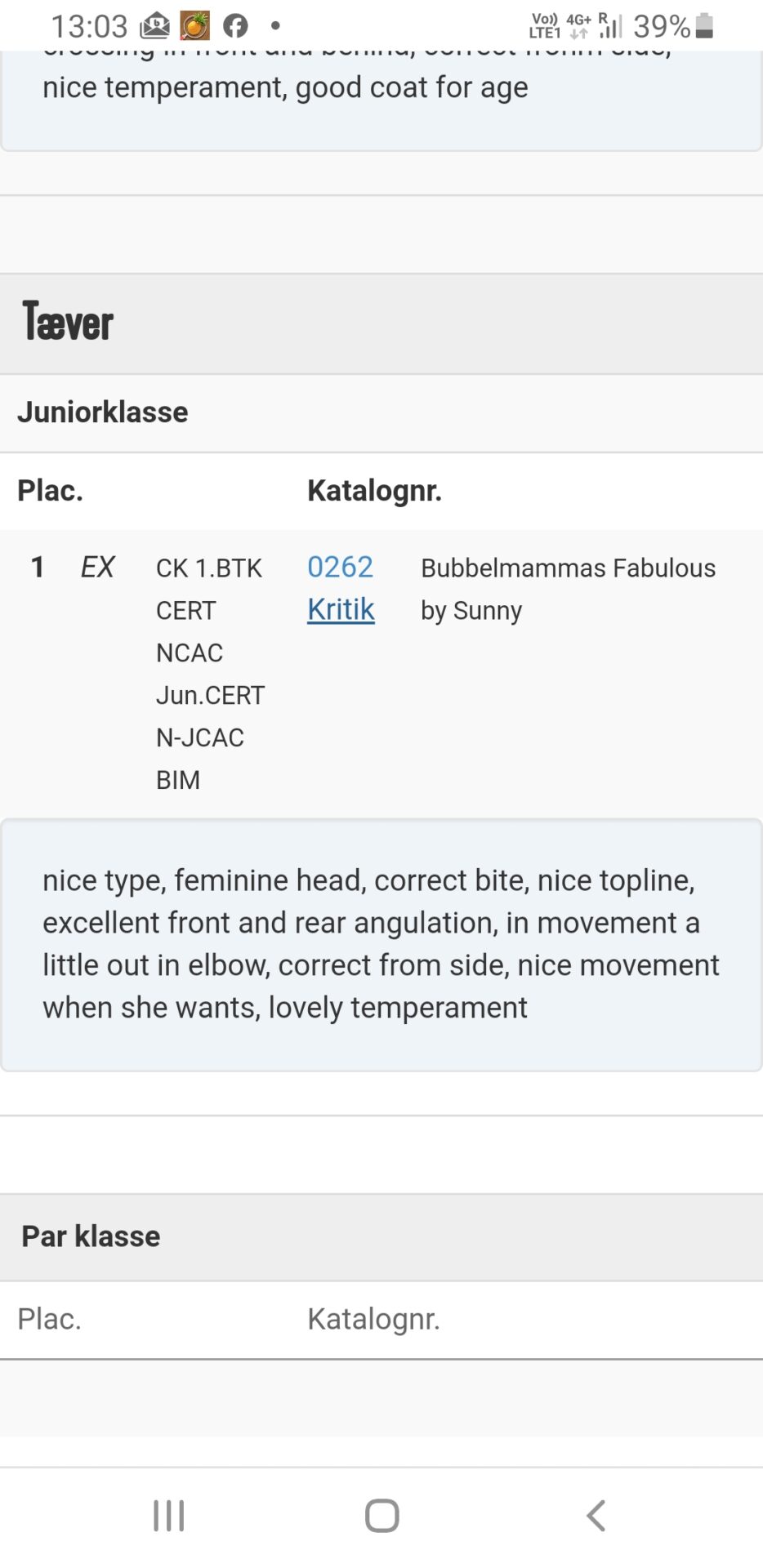Tap the EX rating text
The height and width of the screenshot is (1568, 763).
[97, 567]
